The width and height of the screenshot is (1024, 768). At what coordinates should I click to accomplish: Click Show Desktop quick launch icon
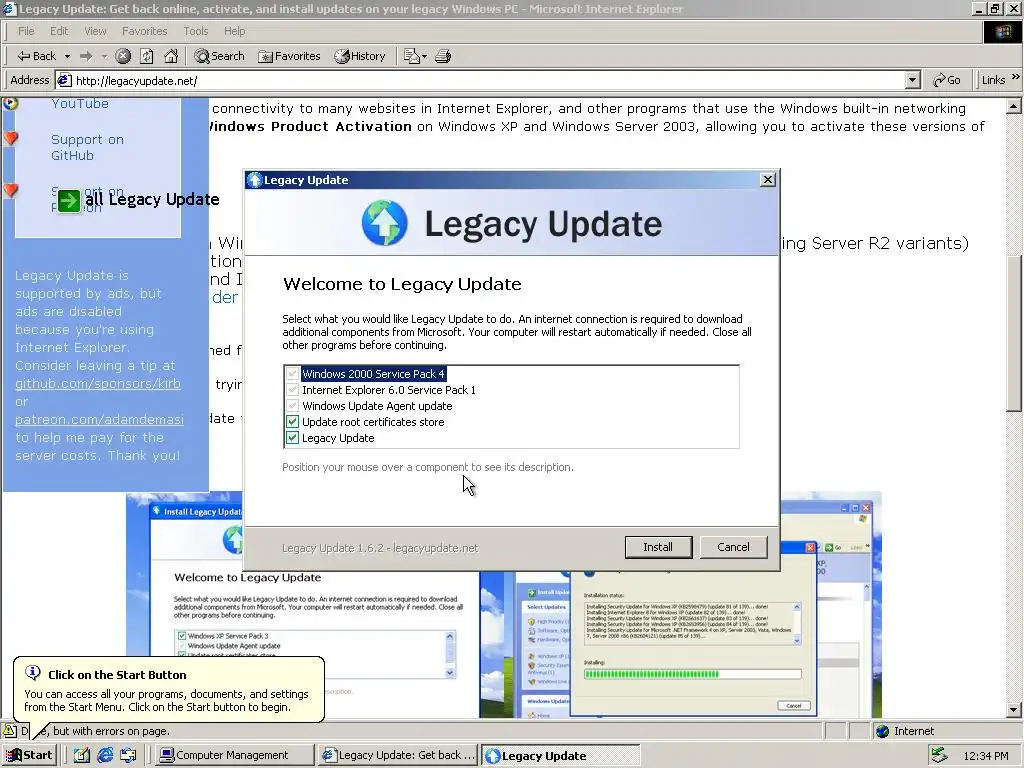point(81,755)
